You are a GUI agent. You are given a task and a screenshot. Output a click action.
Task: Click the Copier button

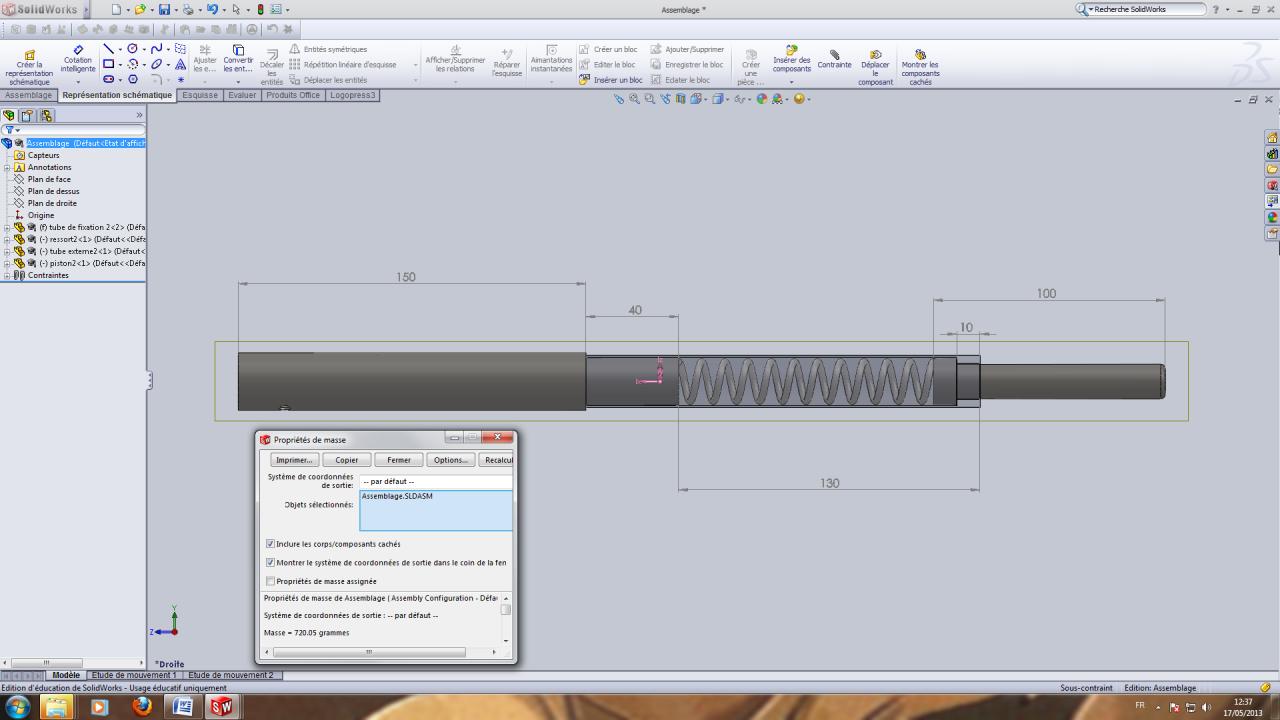(x=347, y=460)
